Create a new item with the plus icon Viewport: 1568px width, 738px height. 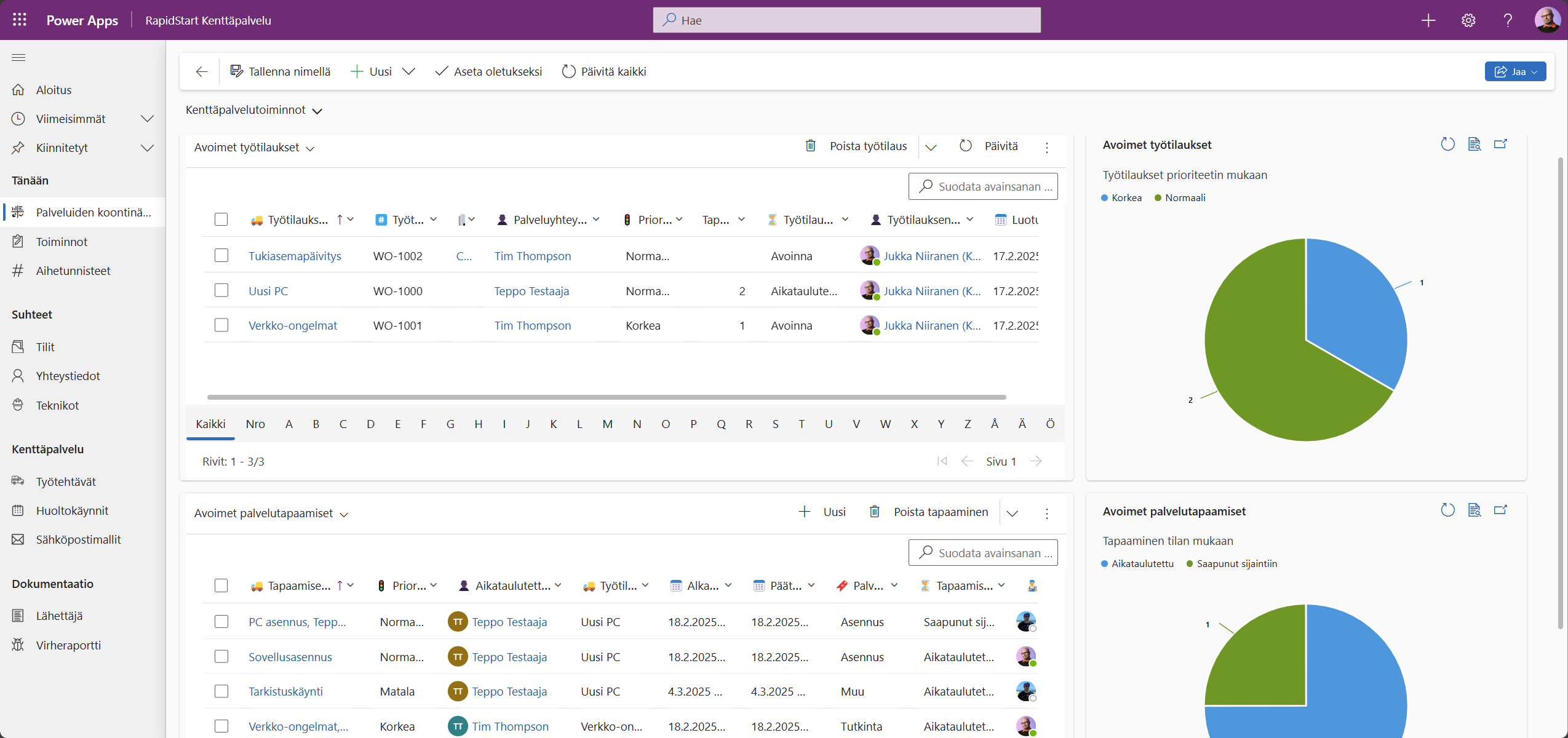point(1428,20)
